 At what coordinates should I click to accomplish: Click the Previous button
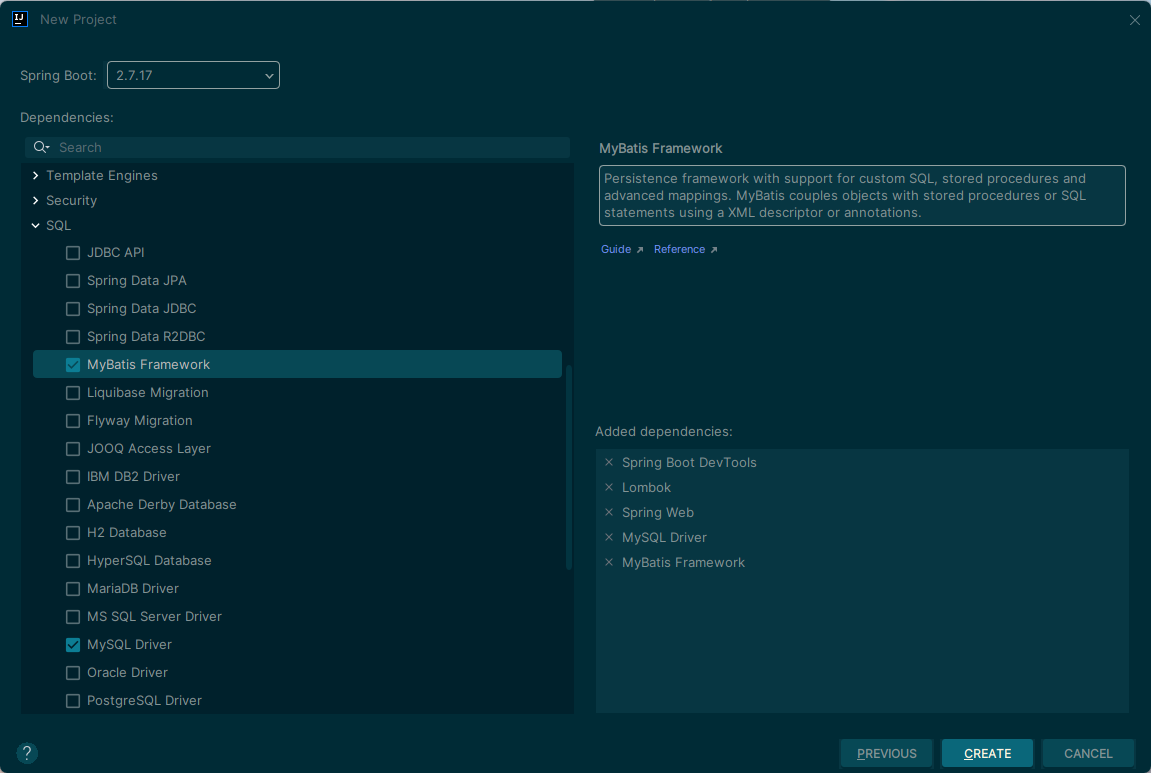[886, 753]
